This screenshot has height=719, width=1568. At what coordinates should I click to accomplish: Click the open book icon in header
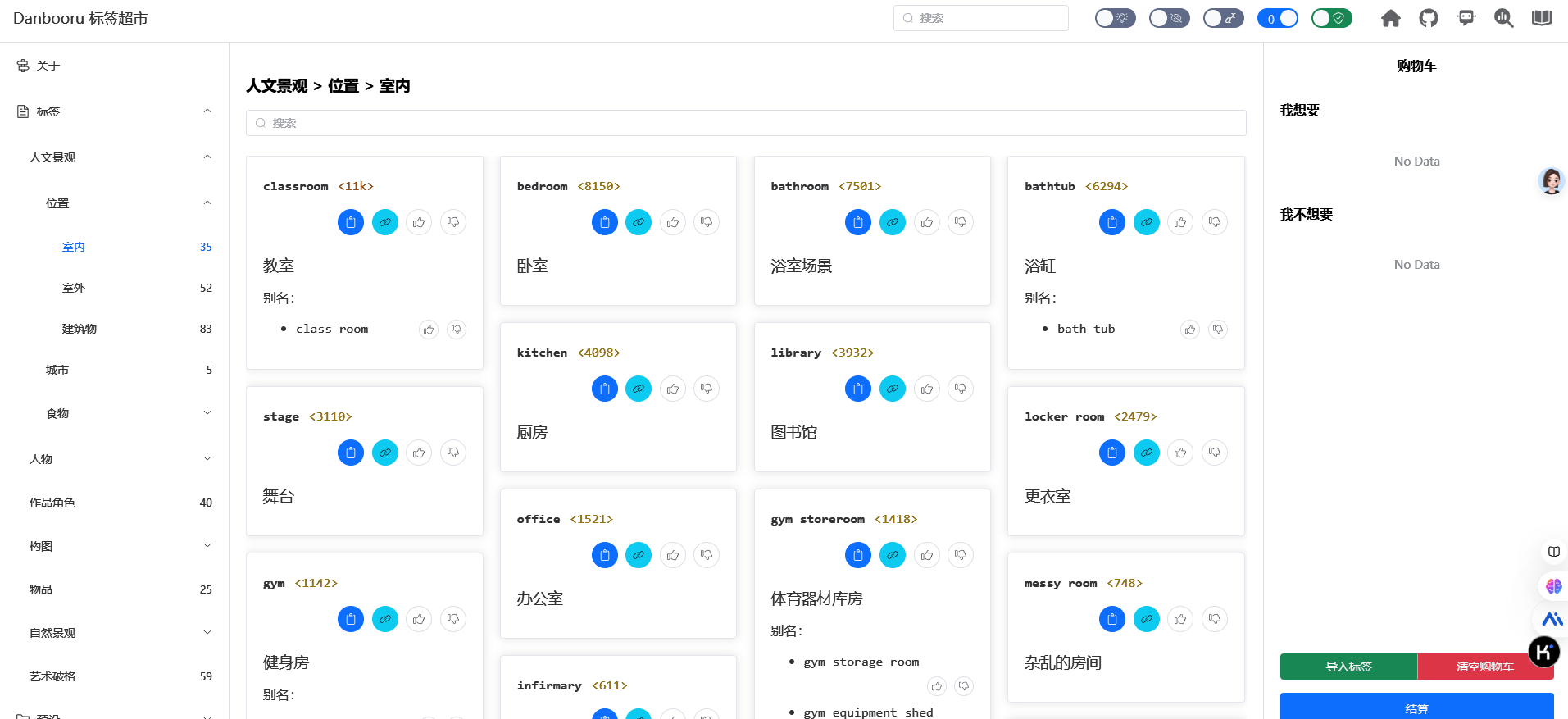(x=1542, y=18)
